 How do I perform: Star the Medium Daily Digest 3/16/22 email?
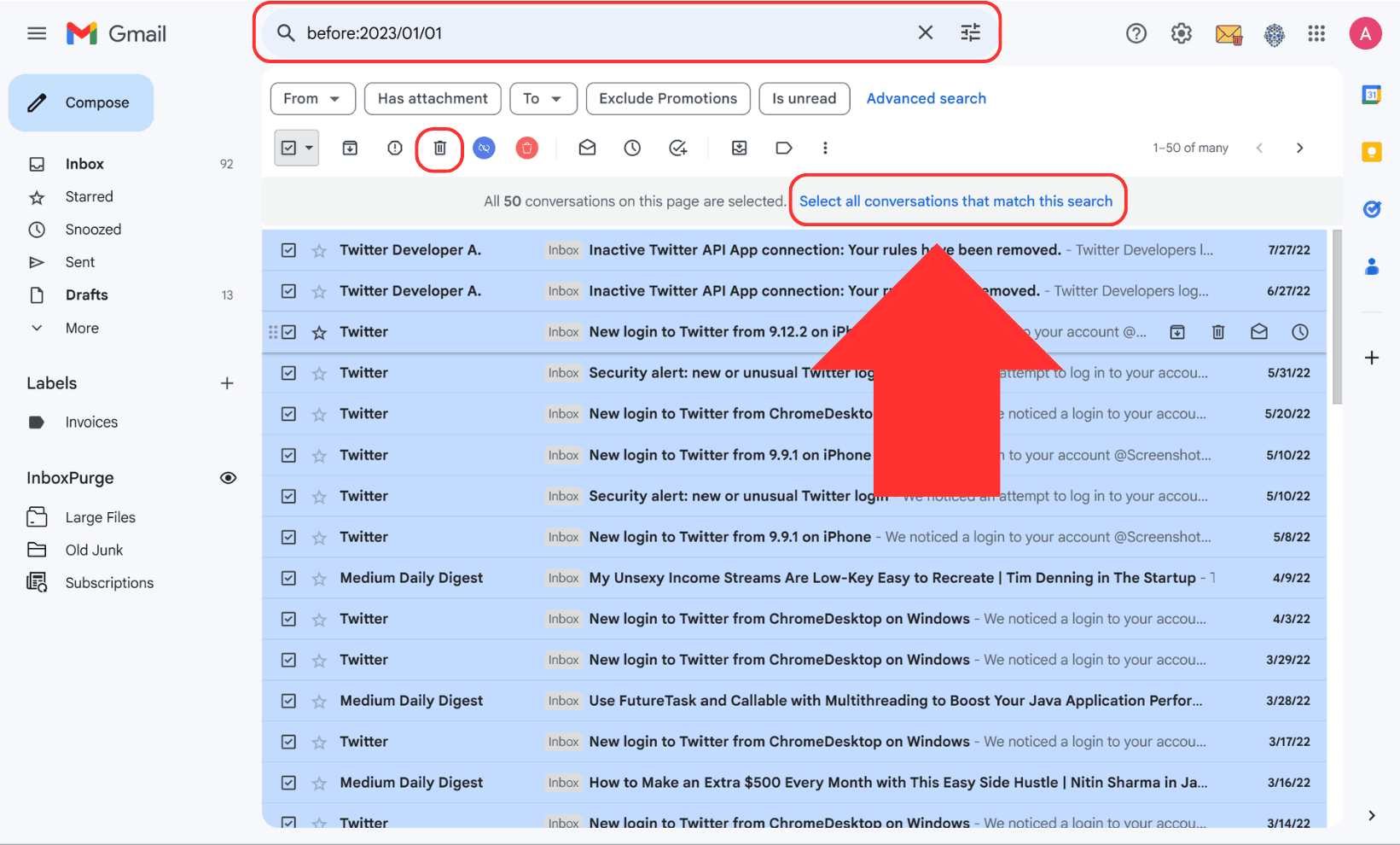(319, 783)
